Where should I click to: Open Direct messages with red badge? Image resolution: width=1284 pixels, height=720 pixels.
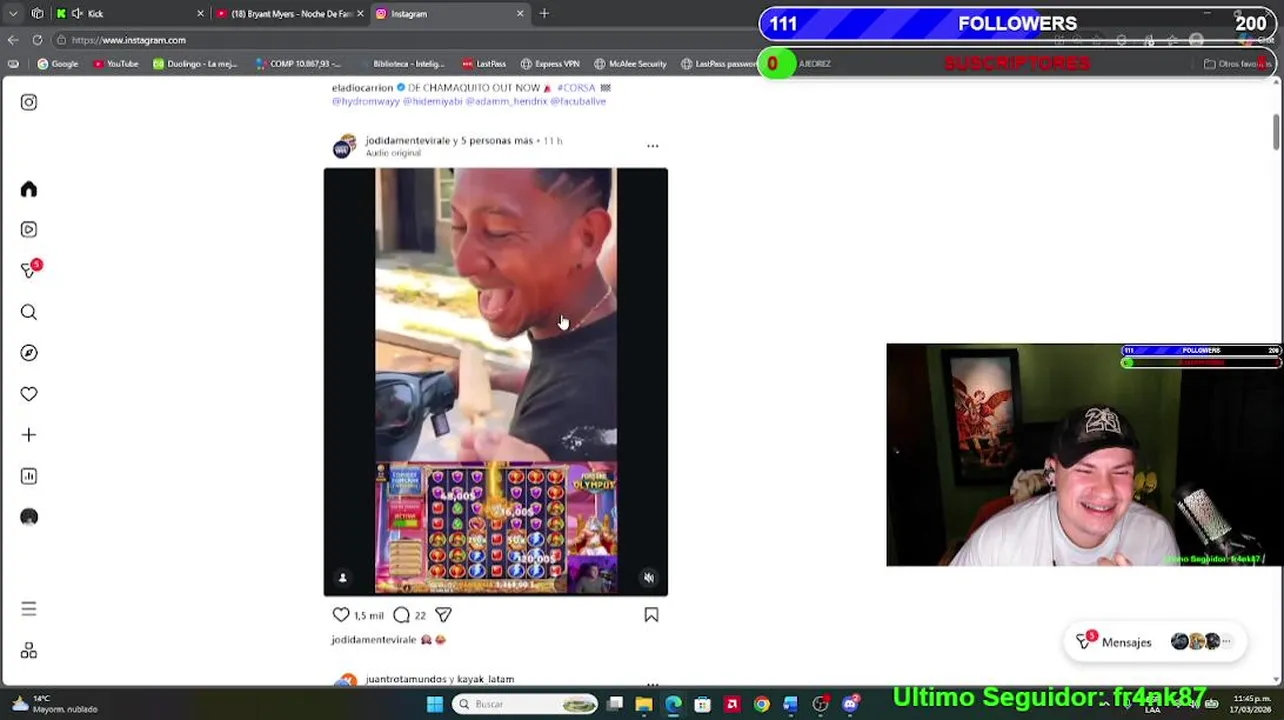(x=30, y=270)
